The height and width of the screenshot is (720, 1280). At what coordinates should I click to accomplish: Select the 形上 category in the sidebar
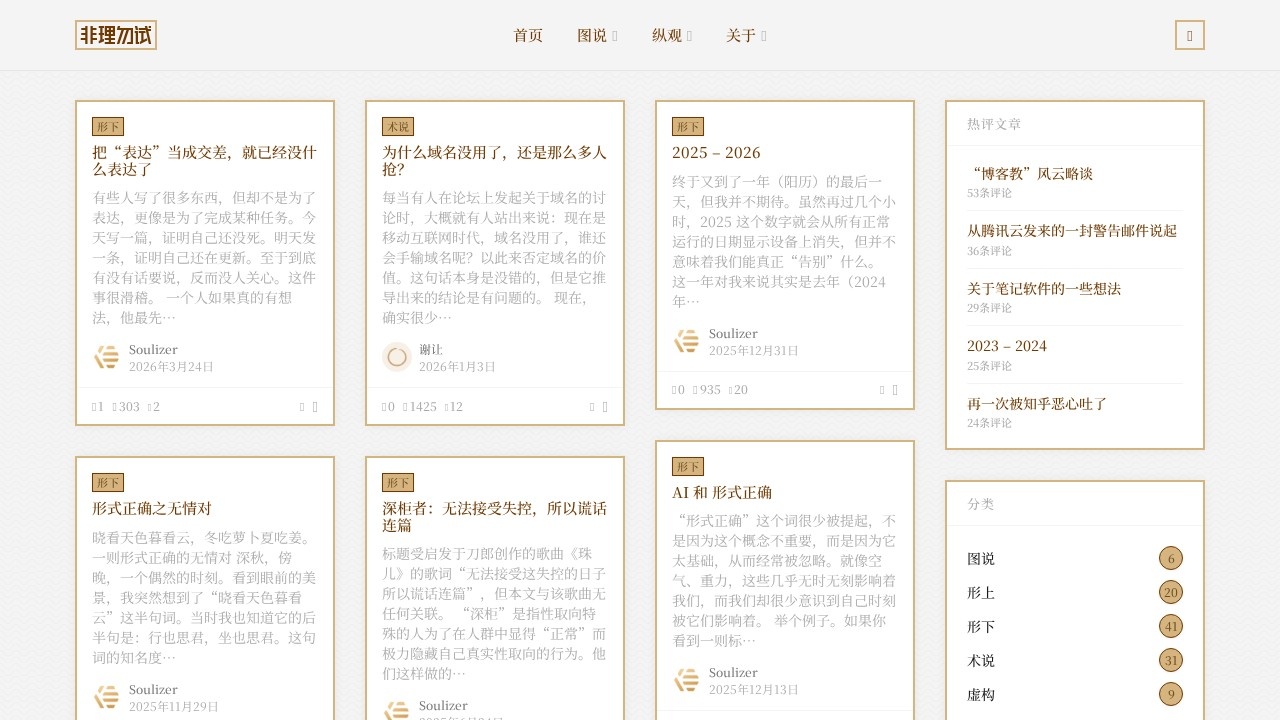980,592
